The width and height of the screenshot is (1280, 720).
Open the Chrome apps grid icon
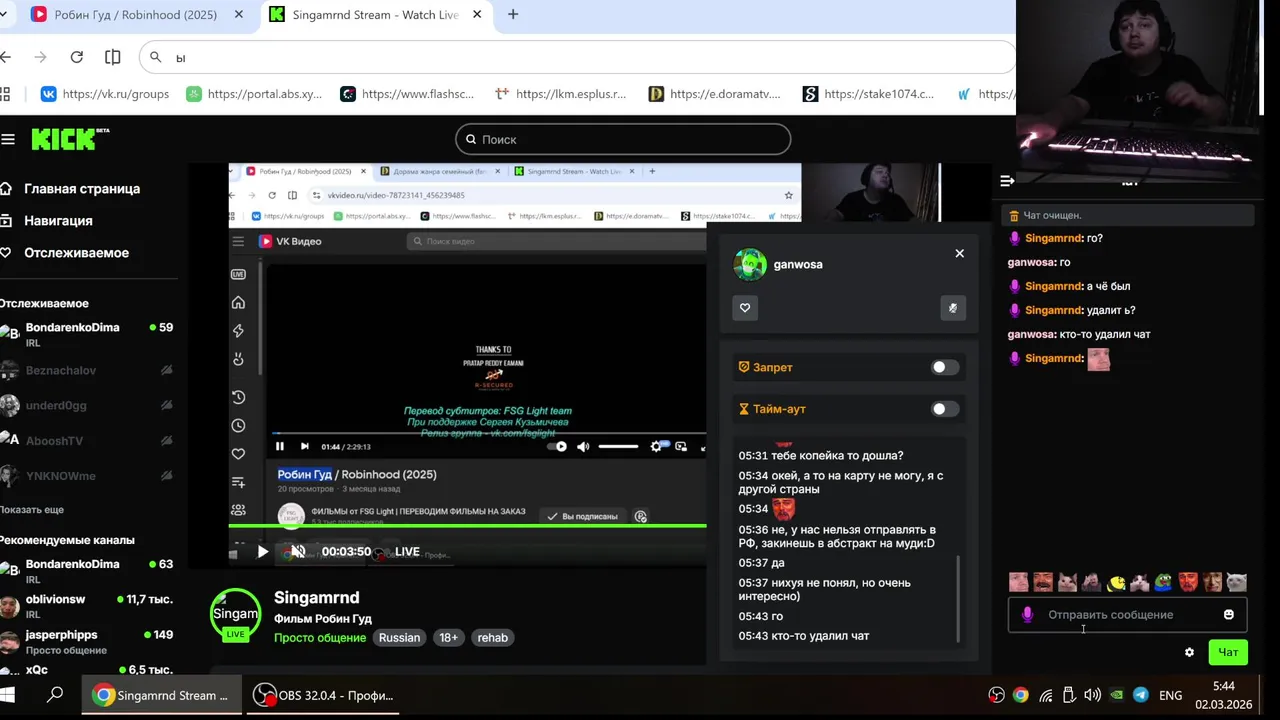pyautogui.click(x=5, y=94)
